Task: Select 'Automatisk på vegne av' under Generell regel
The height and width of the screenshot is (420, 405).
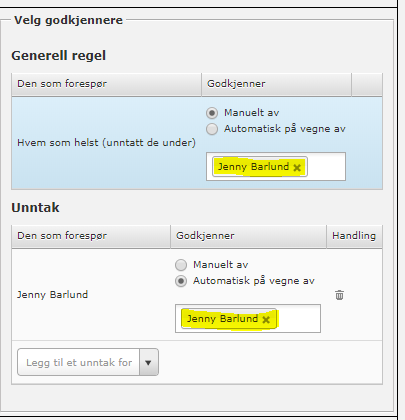Action: coord(212,129)
